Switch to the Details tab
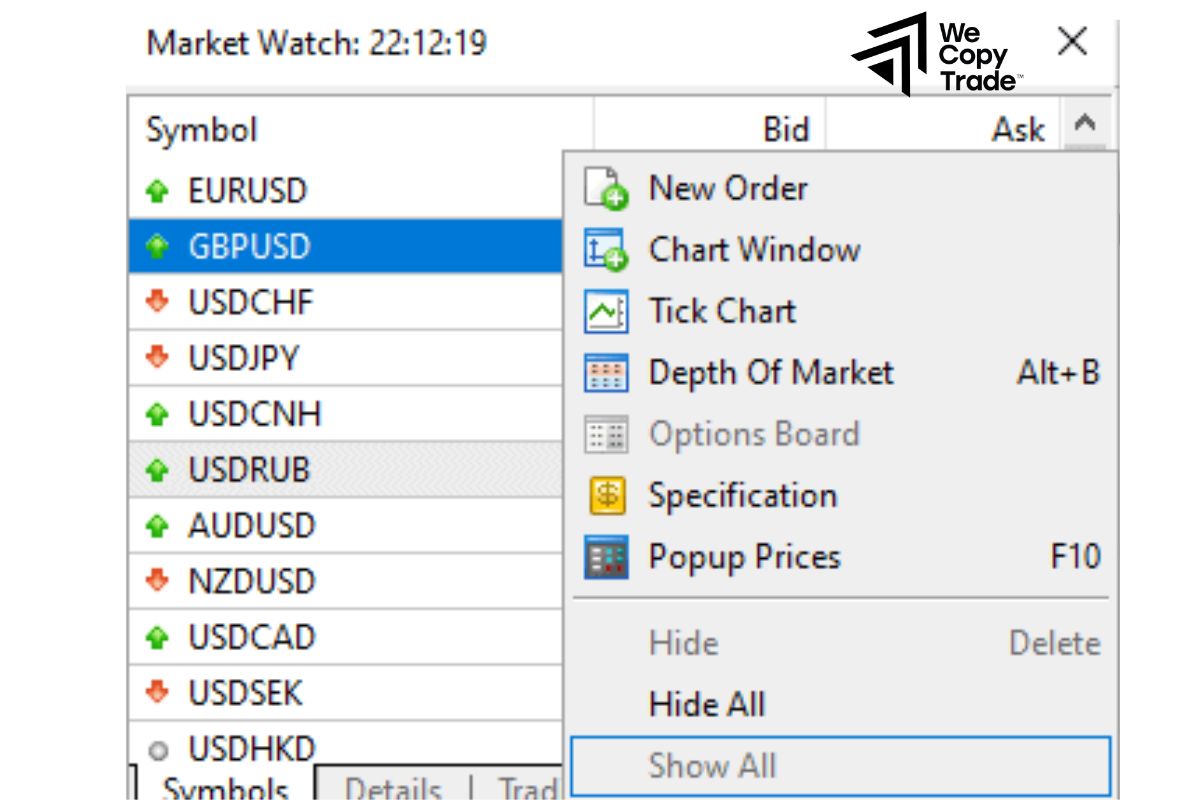 pyautogui.click(x=394, y=788)
